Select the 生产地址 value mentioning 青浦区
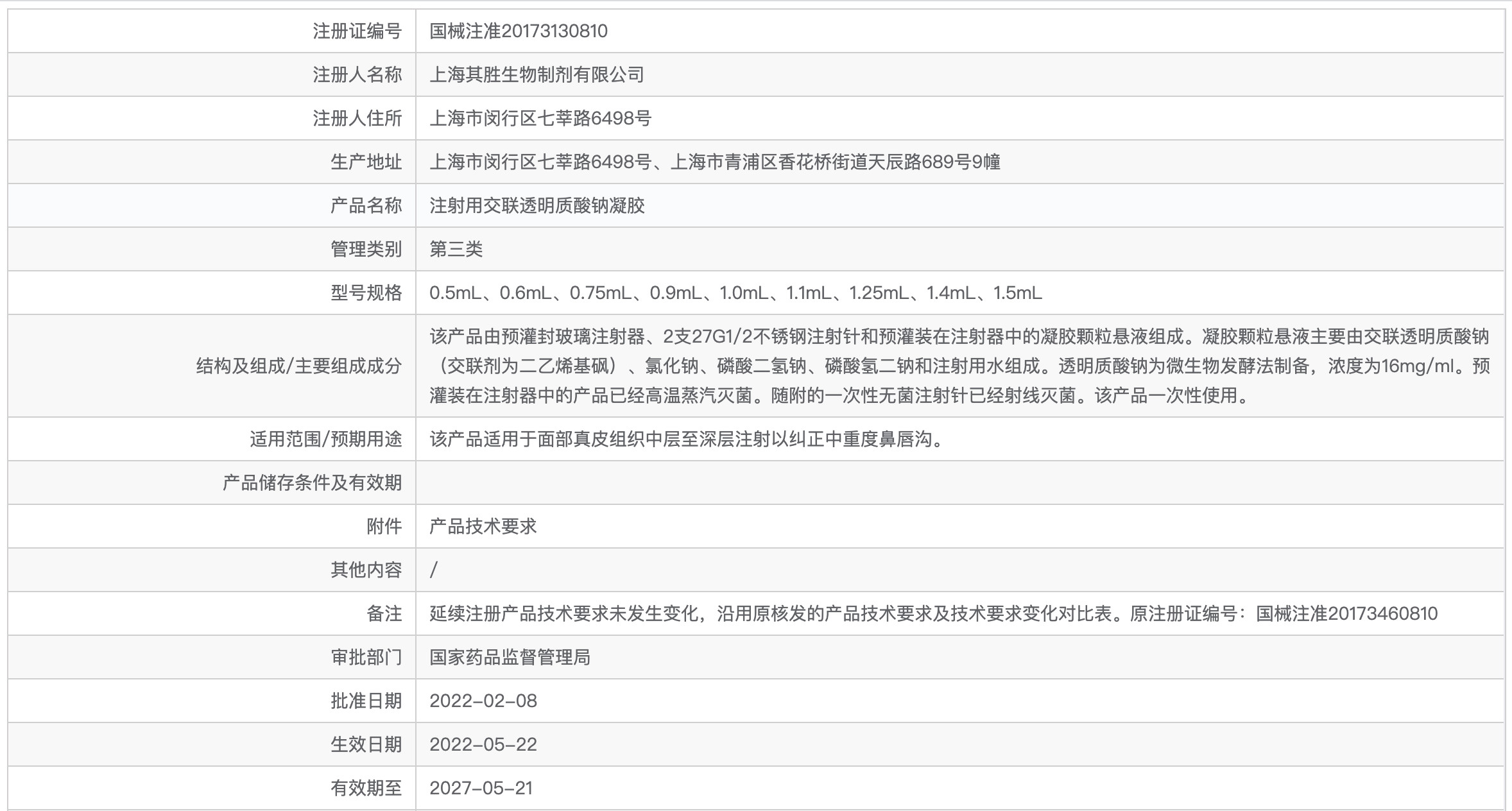This screenshot has height=811, width=1512. [715, 162]
